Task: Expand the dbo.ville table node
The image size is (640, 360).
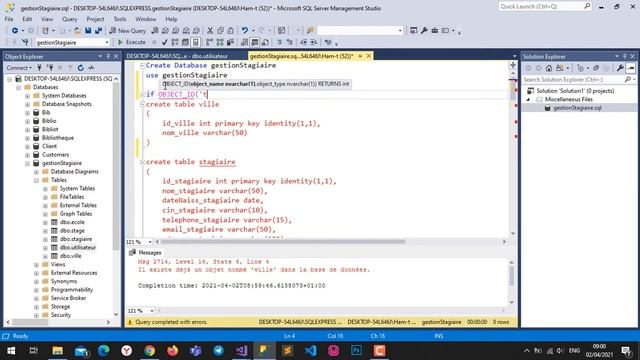Action: click(45, 256)
